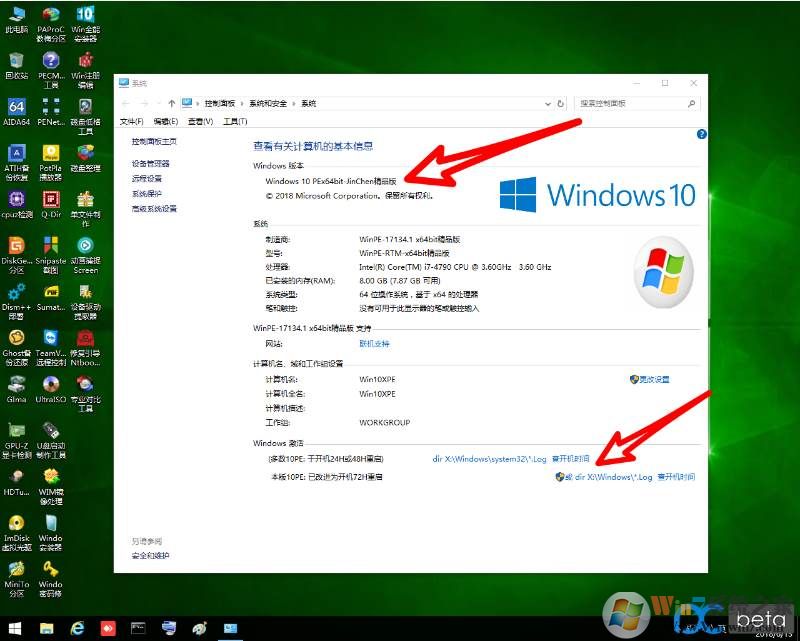Image resolution: width=800 pixels, height=641 pixels.
Task: Launch the UltraISO desktop shortcut
Action: click(x=50, y=384)
